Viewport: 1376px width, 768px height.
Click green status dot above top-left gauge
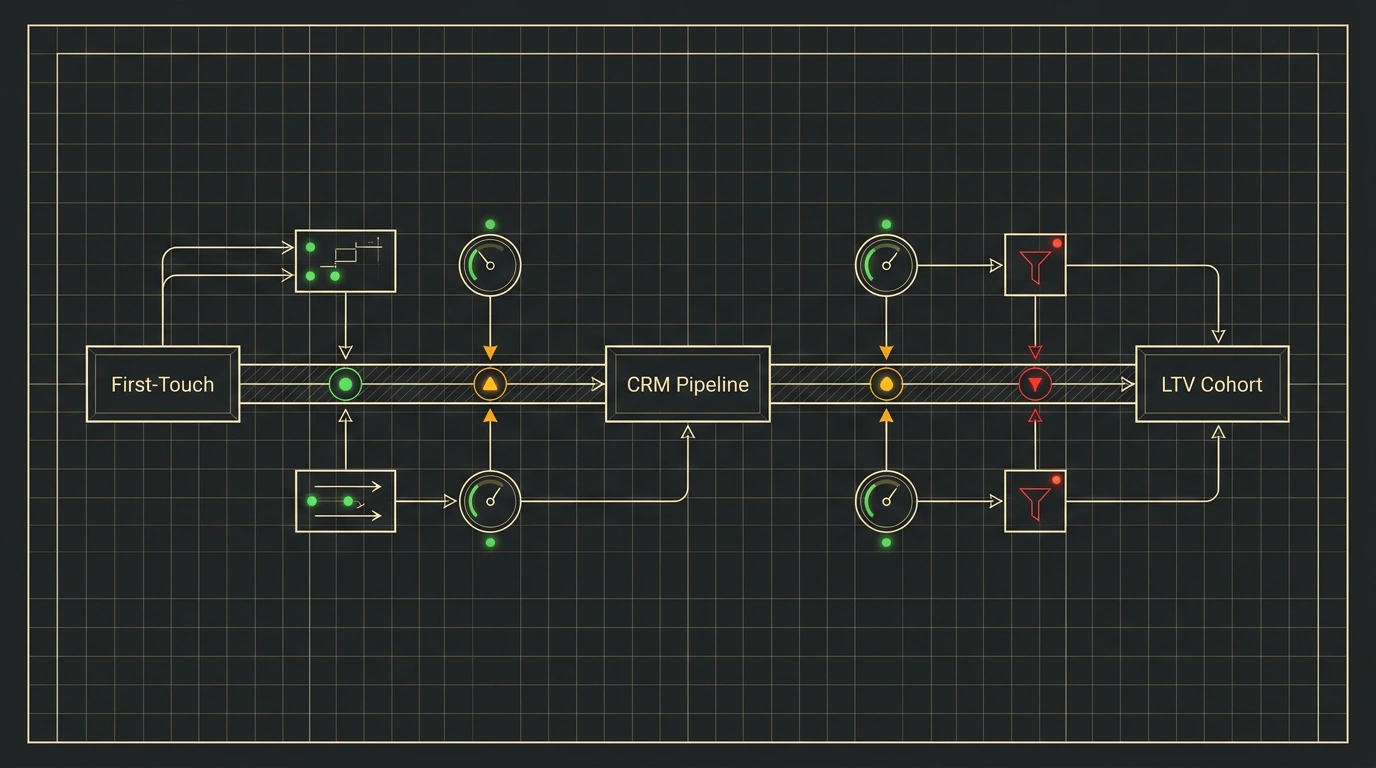[x=490, y=224]
